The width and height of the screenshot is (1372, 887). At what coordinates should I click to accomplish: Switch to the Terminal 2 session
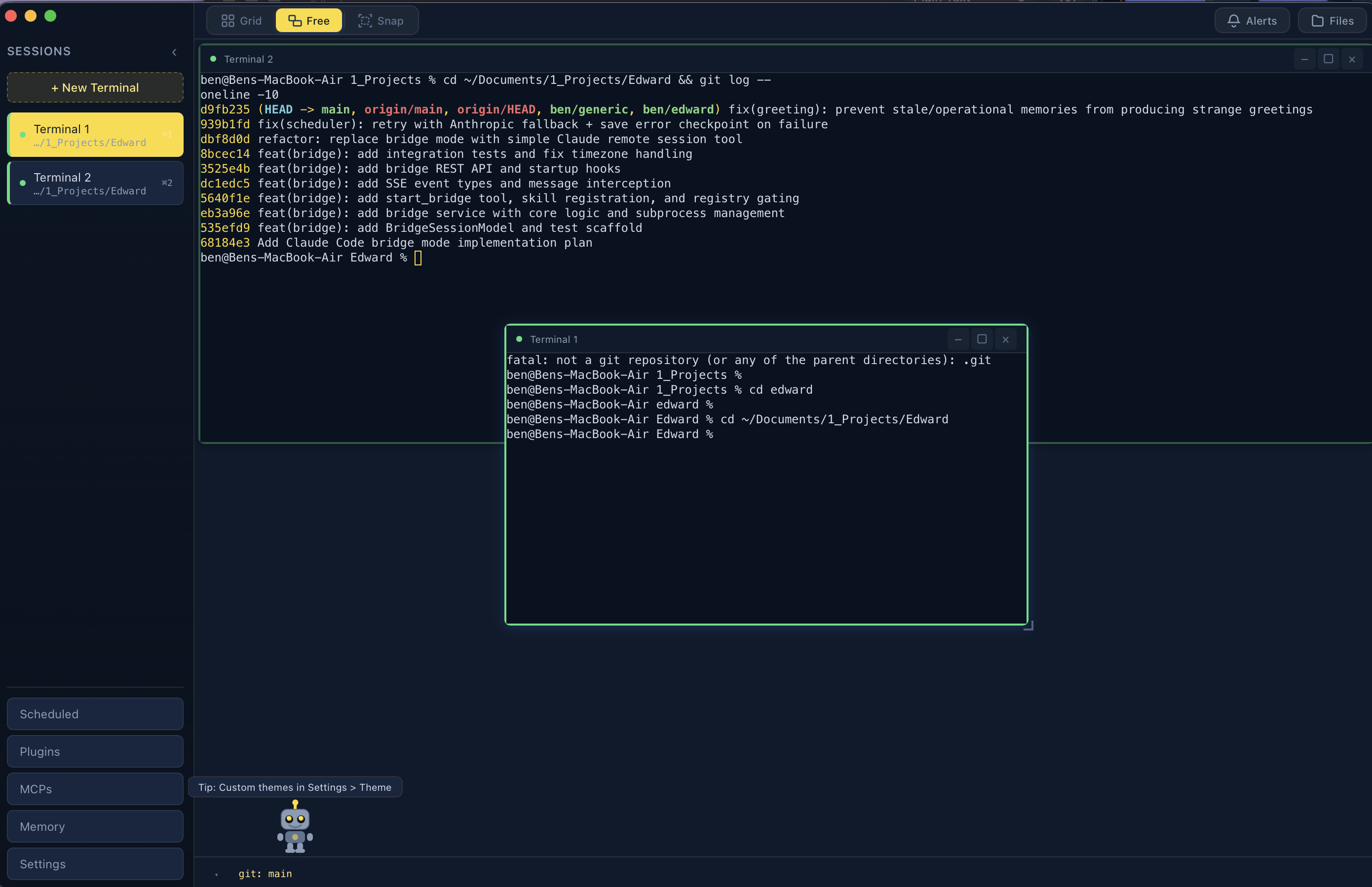[x=95, y=183]
